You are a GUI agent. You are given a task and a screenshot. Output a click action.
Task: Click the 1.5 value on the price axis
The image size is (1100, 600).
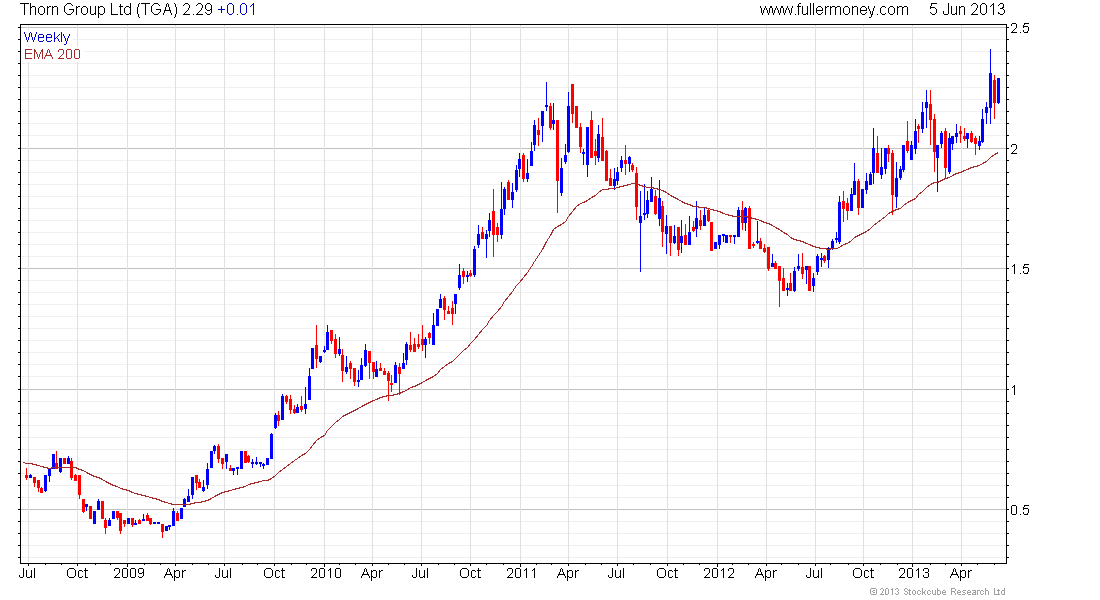click(x=1020, y=269)
